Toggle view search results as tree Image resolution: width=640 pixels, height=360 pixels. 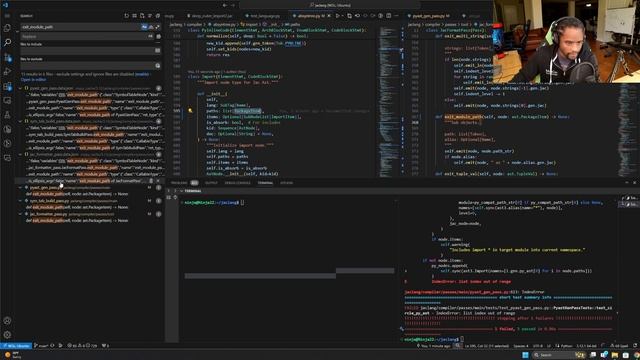coord(150,16)
